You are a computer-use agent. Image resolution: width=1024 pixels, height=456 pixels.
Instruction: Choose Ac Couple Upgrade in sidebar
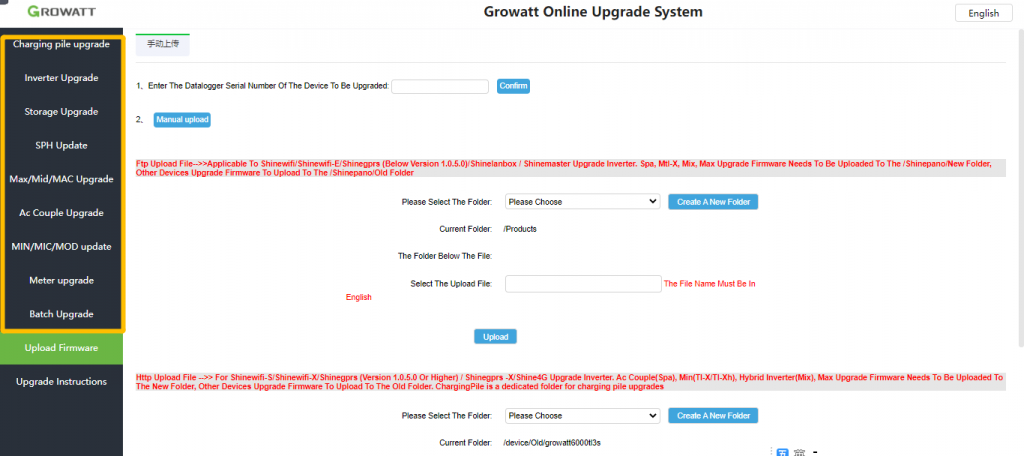click(x=61, y=213)
